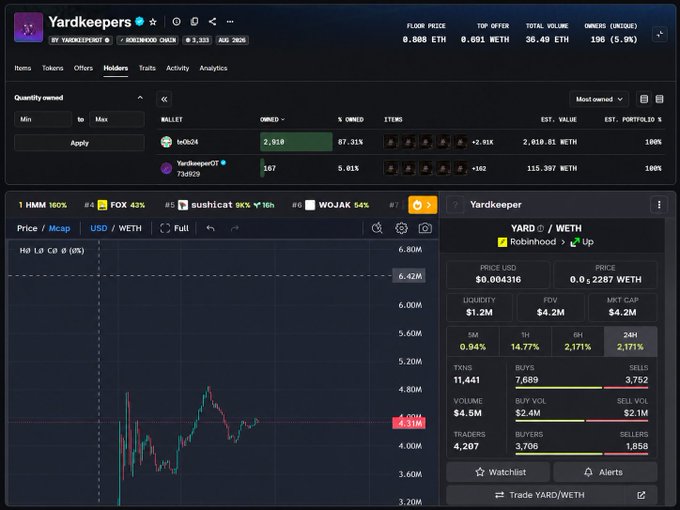The width and height of the screenshot is (680, 510).
Task: Open HMM trending ticker
Action: coord(42,205)
